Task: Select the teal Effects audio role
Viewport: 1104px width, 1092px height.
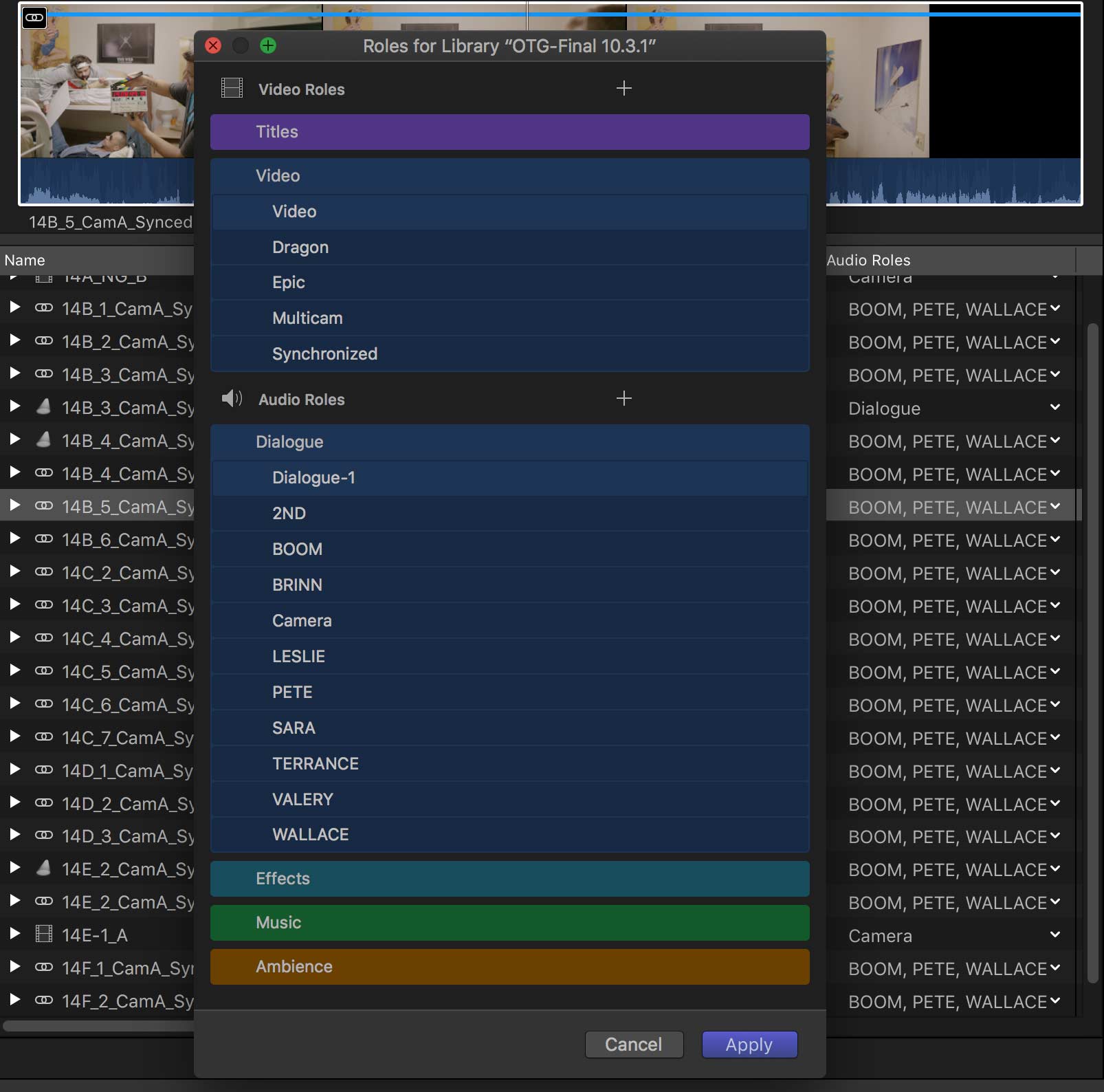Action: point(509,879)
